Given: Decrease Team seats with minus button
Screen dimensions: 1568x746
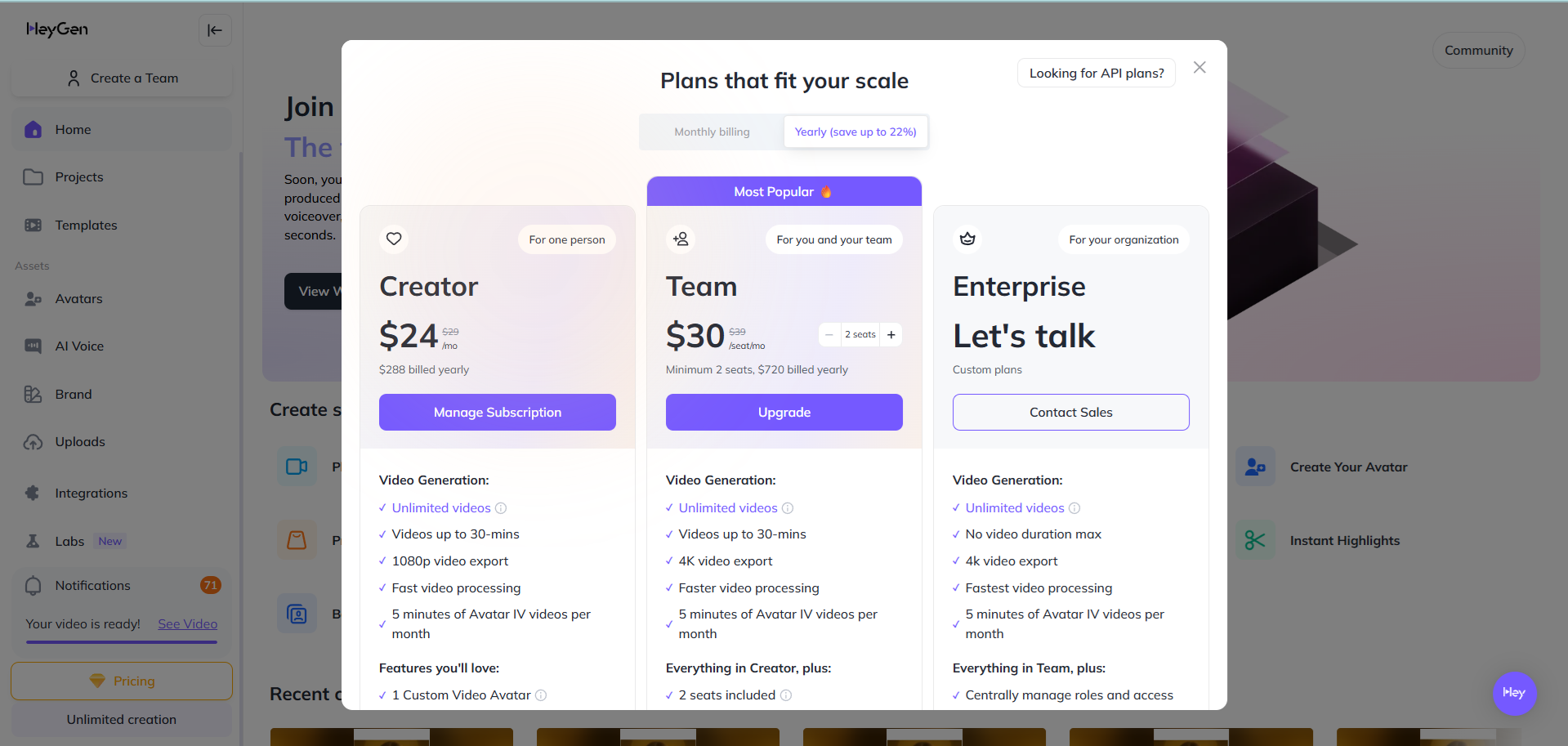Looking at the screenshot, I should (829, 335).
